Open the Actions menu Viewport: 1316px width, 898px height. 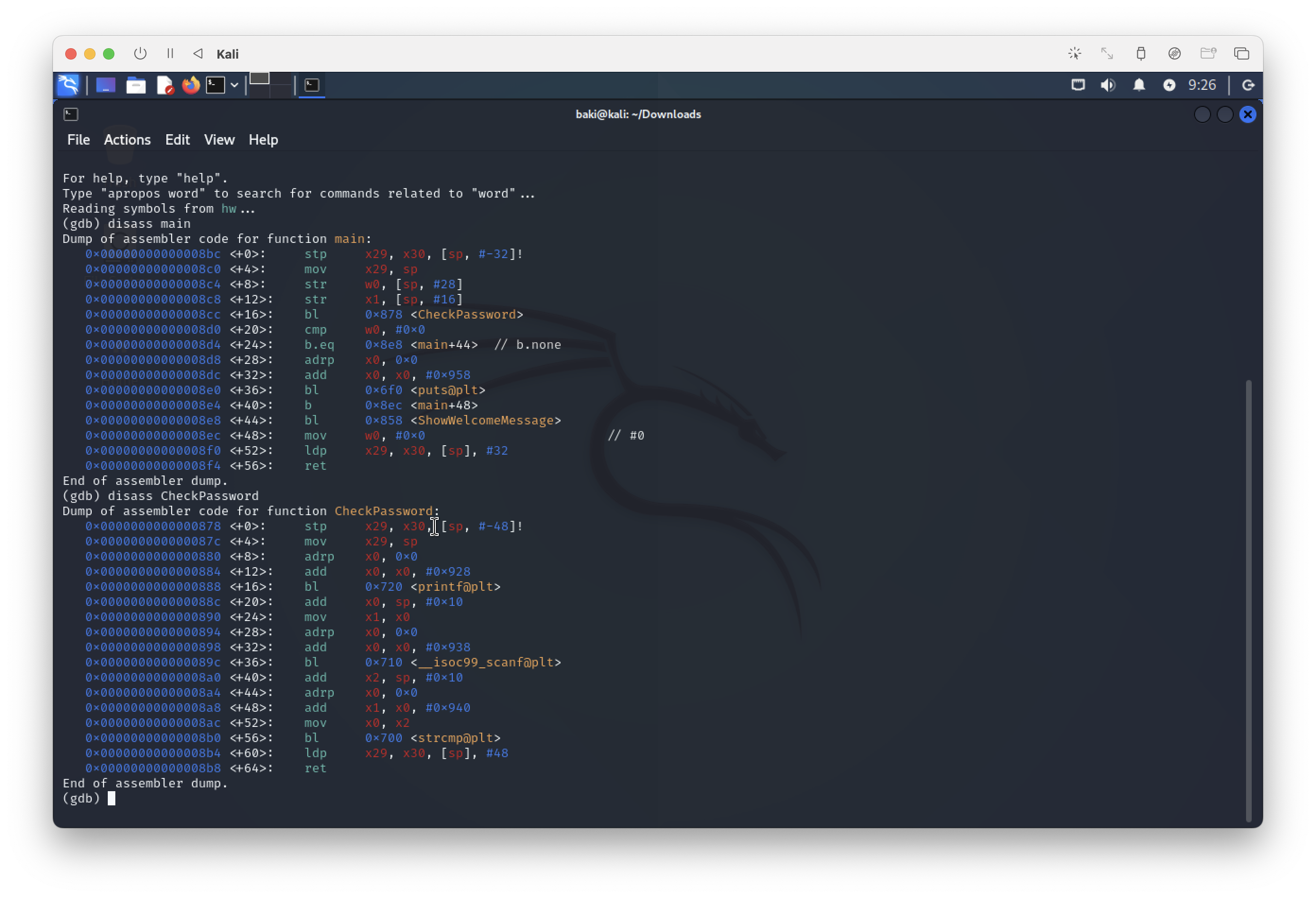127,140
